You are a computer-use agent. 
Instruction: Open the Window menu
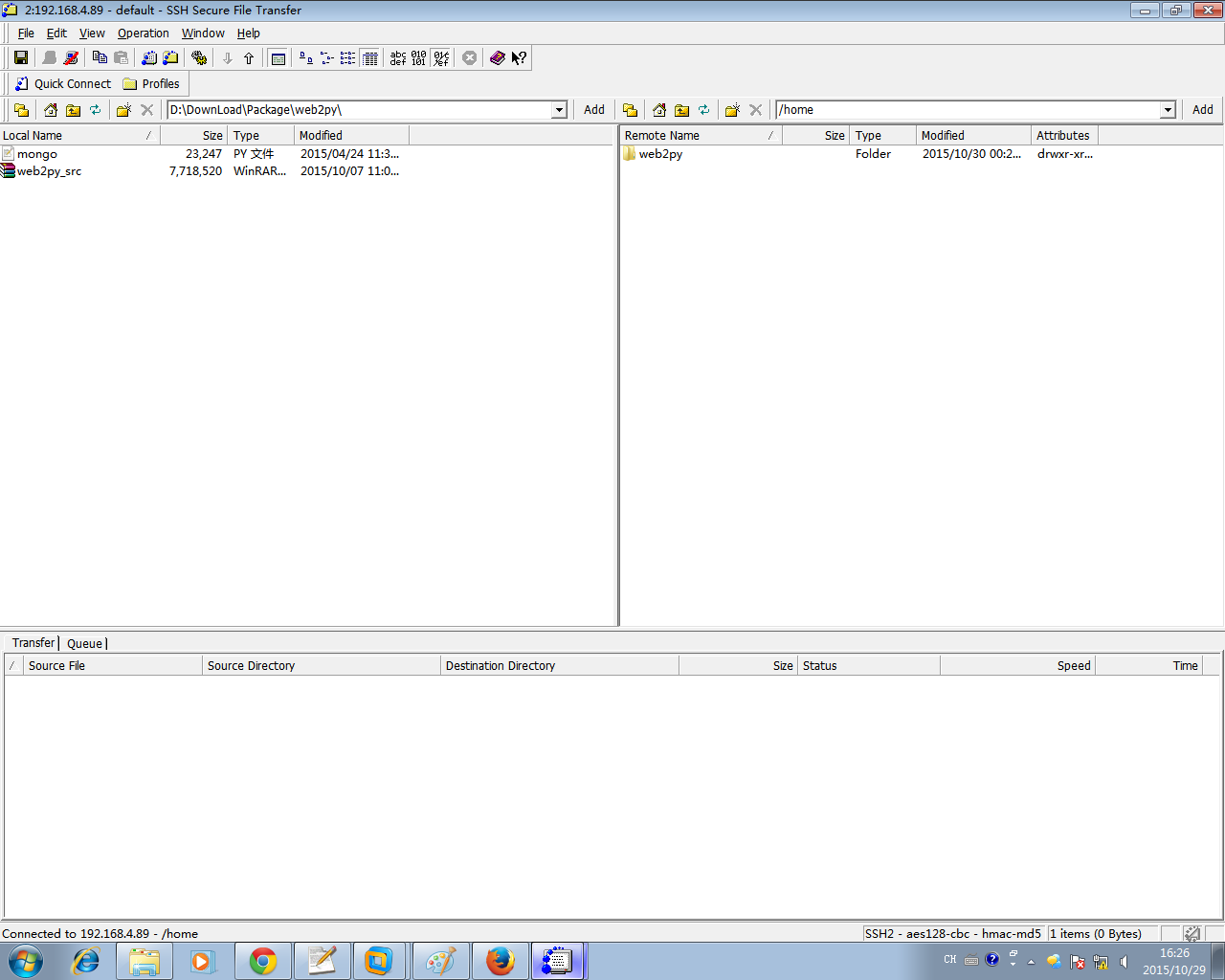203,33
